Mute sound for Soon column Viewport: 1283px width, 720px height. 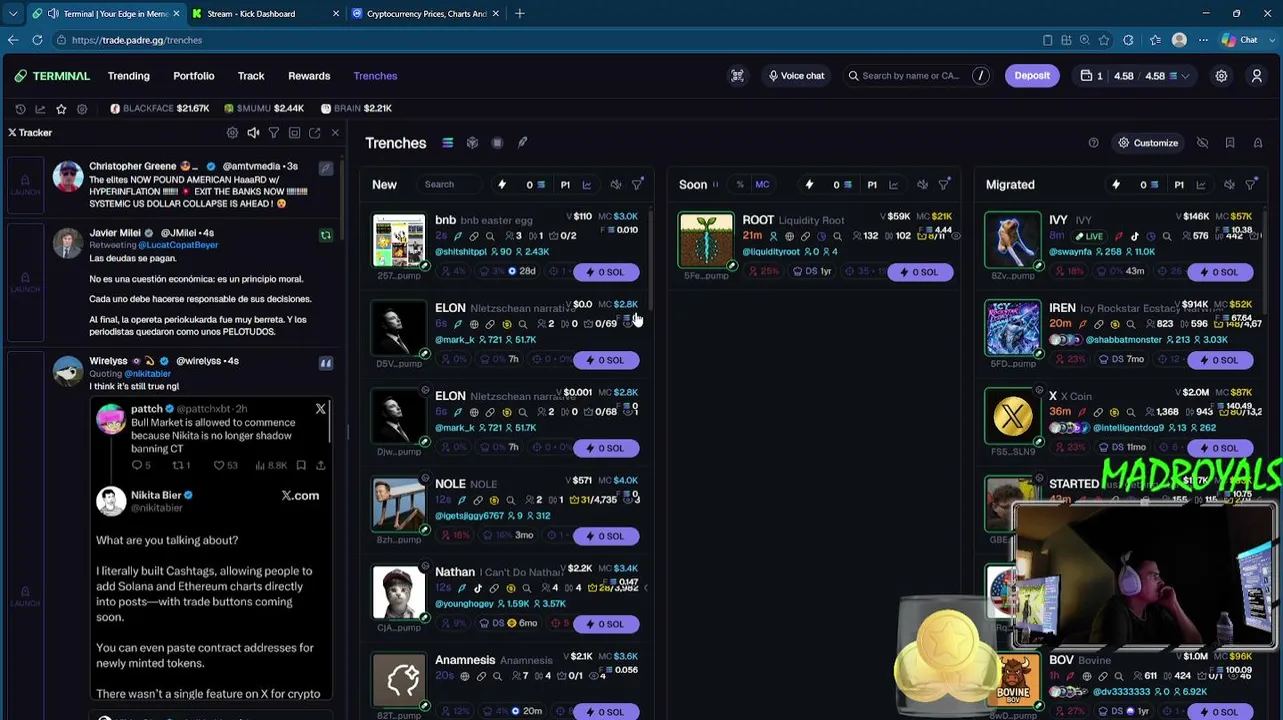point(922,184)
